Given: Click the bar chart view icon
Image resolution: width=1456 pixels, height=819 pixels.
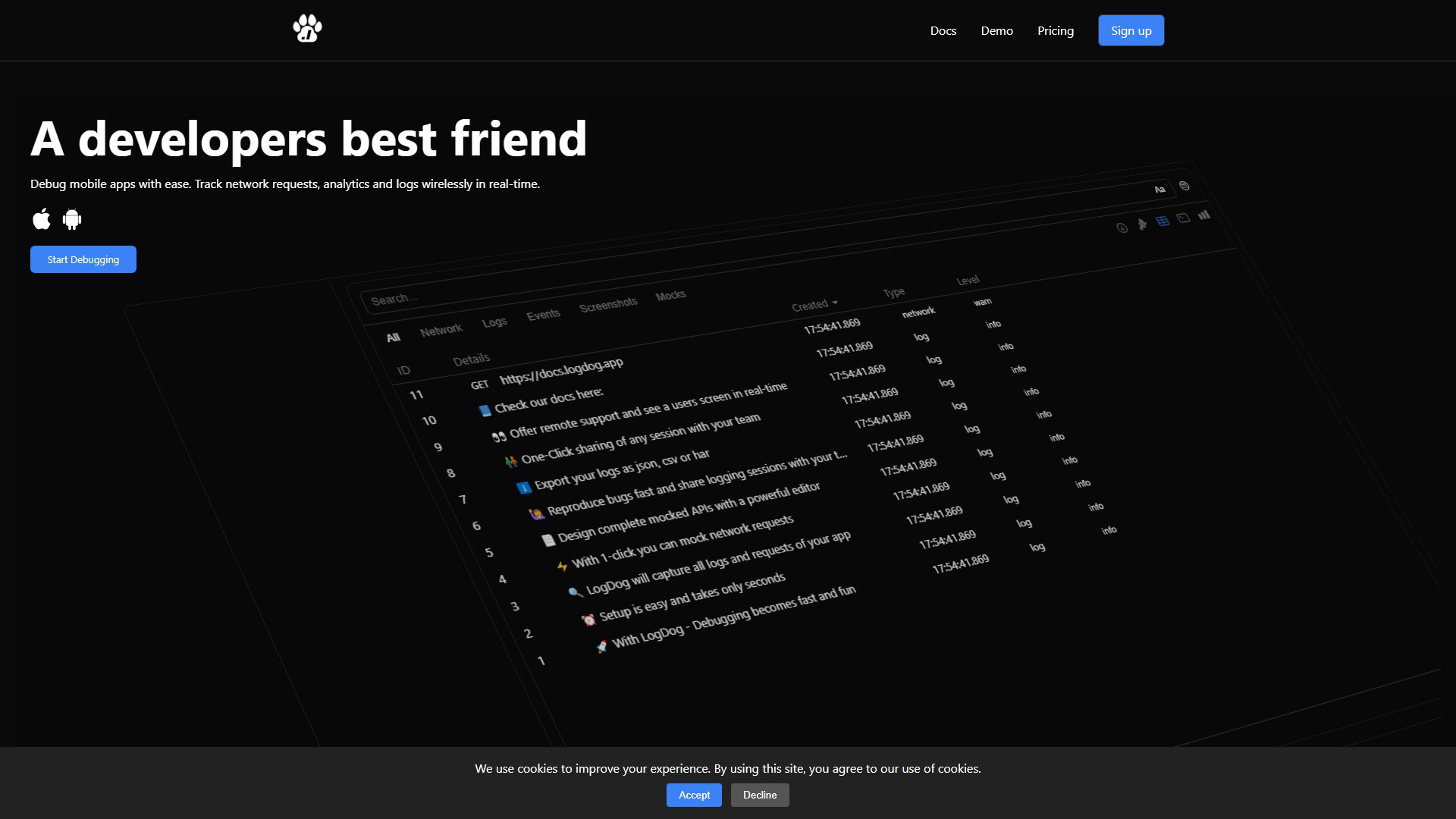Looking at the screenshot, I should (x=1204, y=215).
